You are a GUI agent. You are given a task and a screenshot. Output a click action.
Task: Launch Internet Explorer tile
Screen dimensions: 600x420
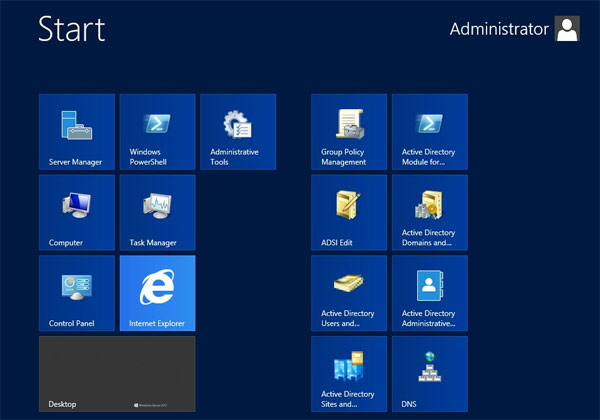pyautogui.click(x=158, y=293)
